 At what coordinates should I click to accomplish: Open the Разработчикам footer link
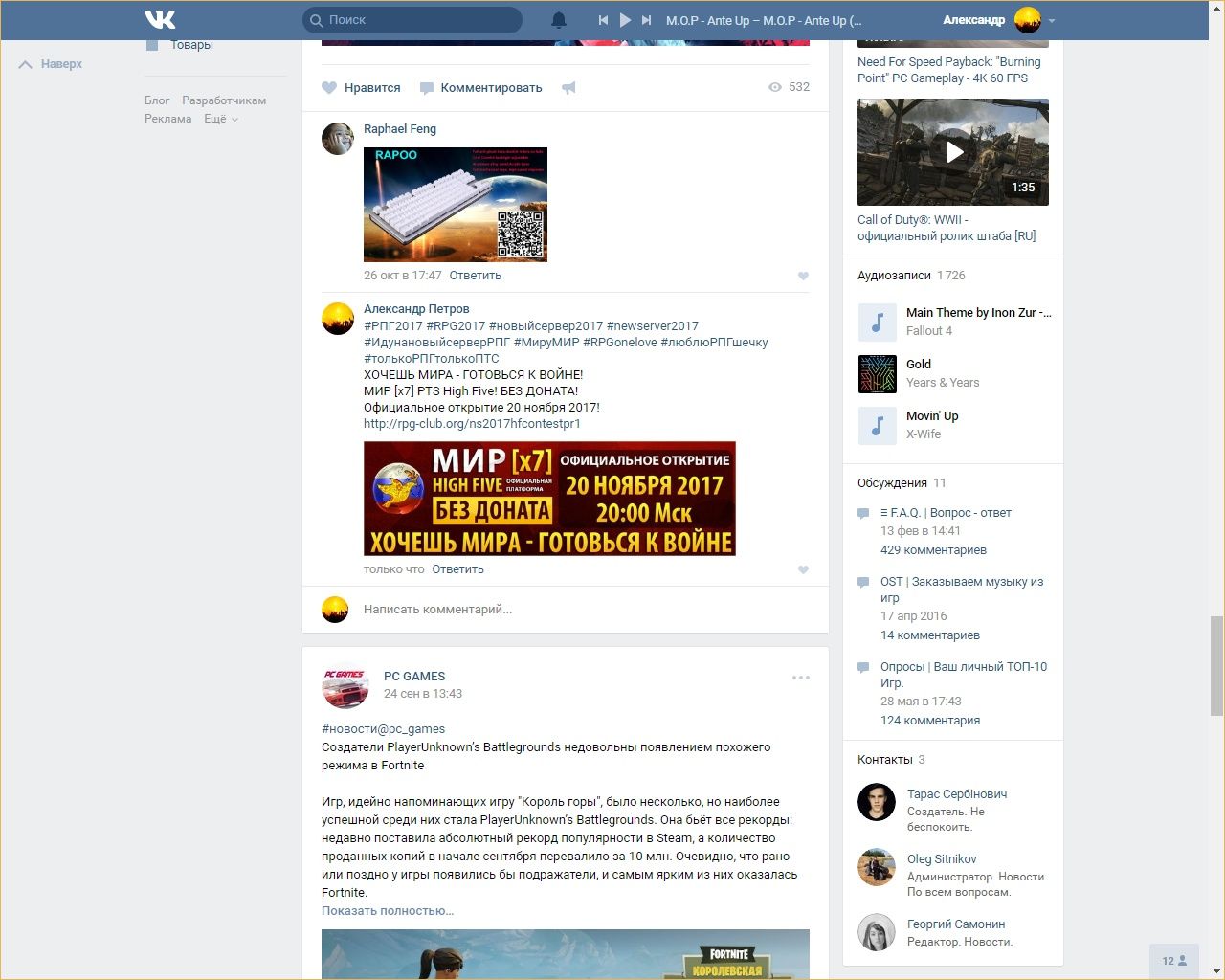[x=224, y=100]
